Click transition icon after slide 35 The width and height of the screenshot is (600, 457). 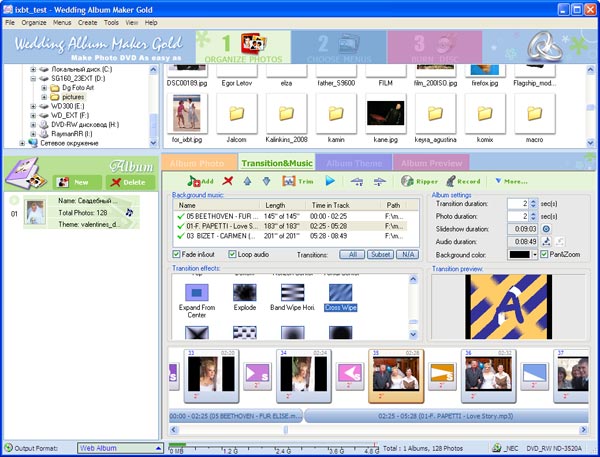pos(442,376)
